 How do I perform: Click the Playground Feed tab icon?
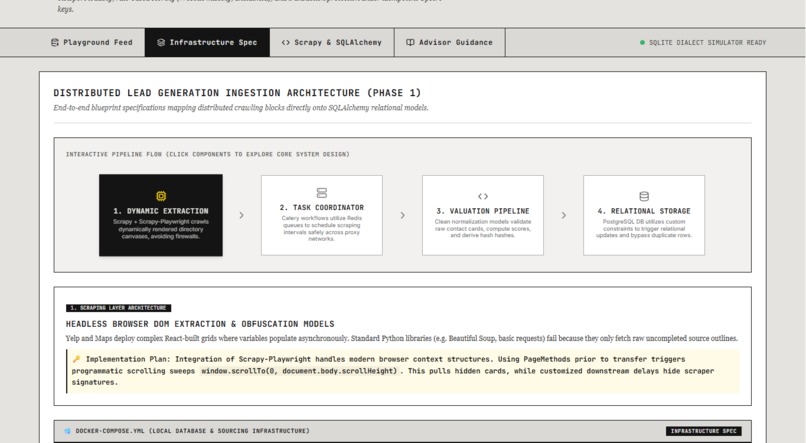[x=54, y=43]
